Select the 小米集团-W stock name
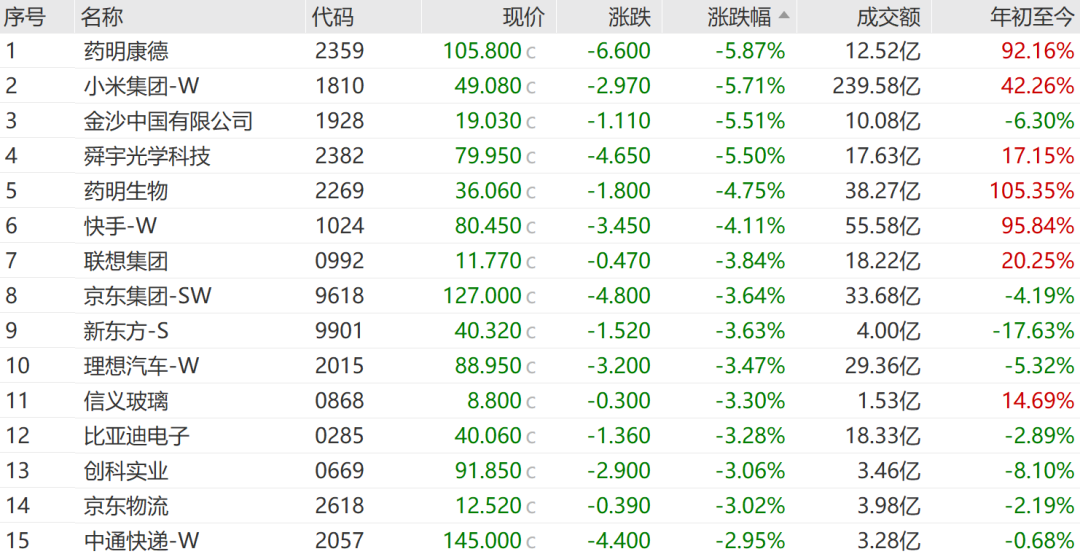Screen dimensions: 1080x554 click(x=141, y=86)
